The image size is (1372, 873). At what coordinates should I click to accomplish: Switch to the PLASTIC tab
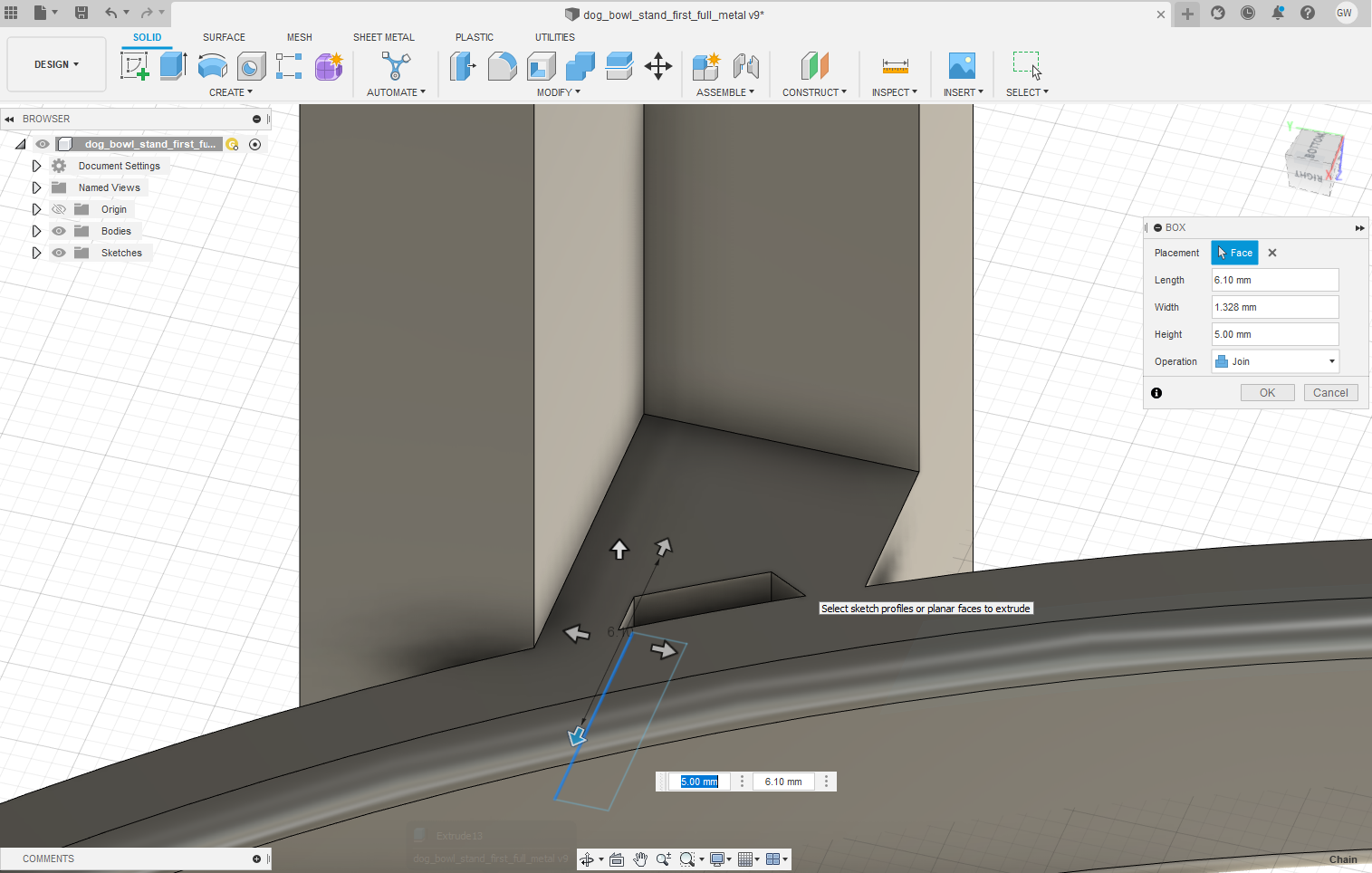click(475, 37)
